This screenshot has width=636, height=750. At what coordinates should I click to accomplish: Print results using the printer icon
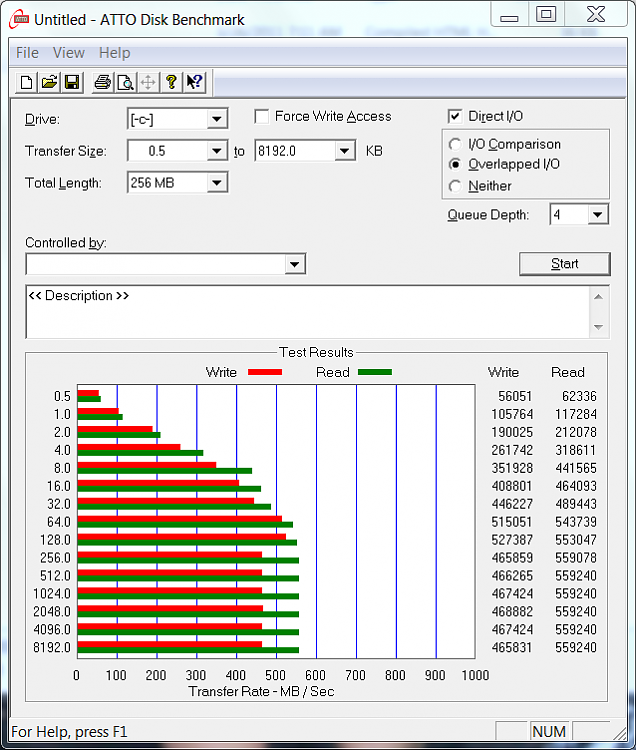[102, 83]
